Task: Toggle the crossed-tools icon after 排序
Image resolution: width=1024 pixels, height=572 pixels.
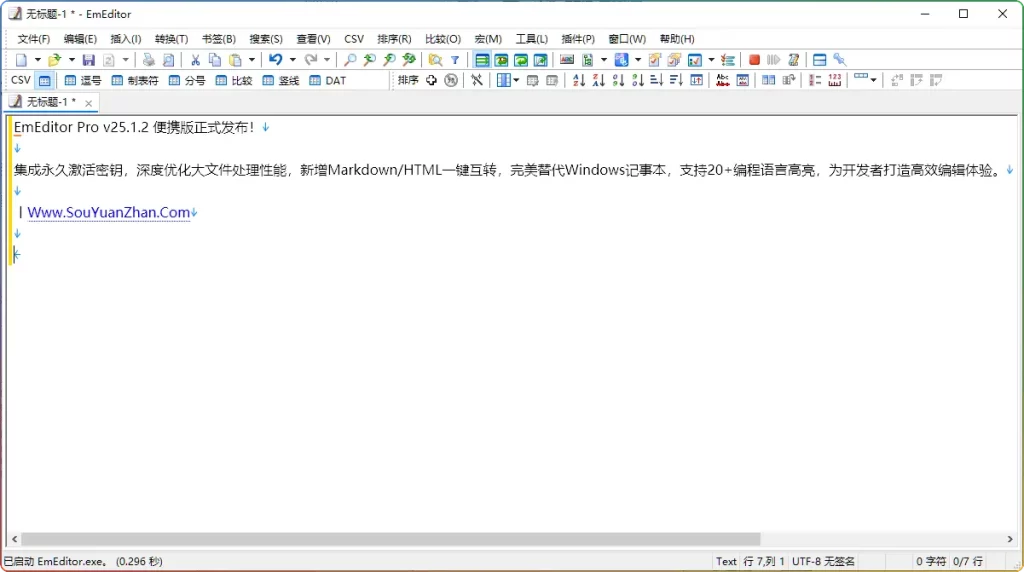Action: point(477,80)
